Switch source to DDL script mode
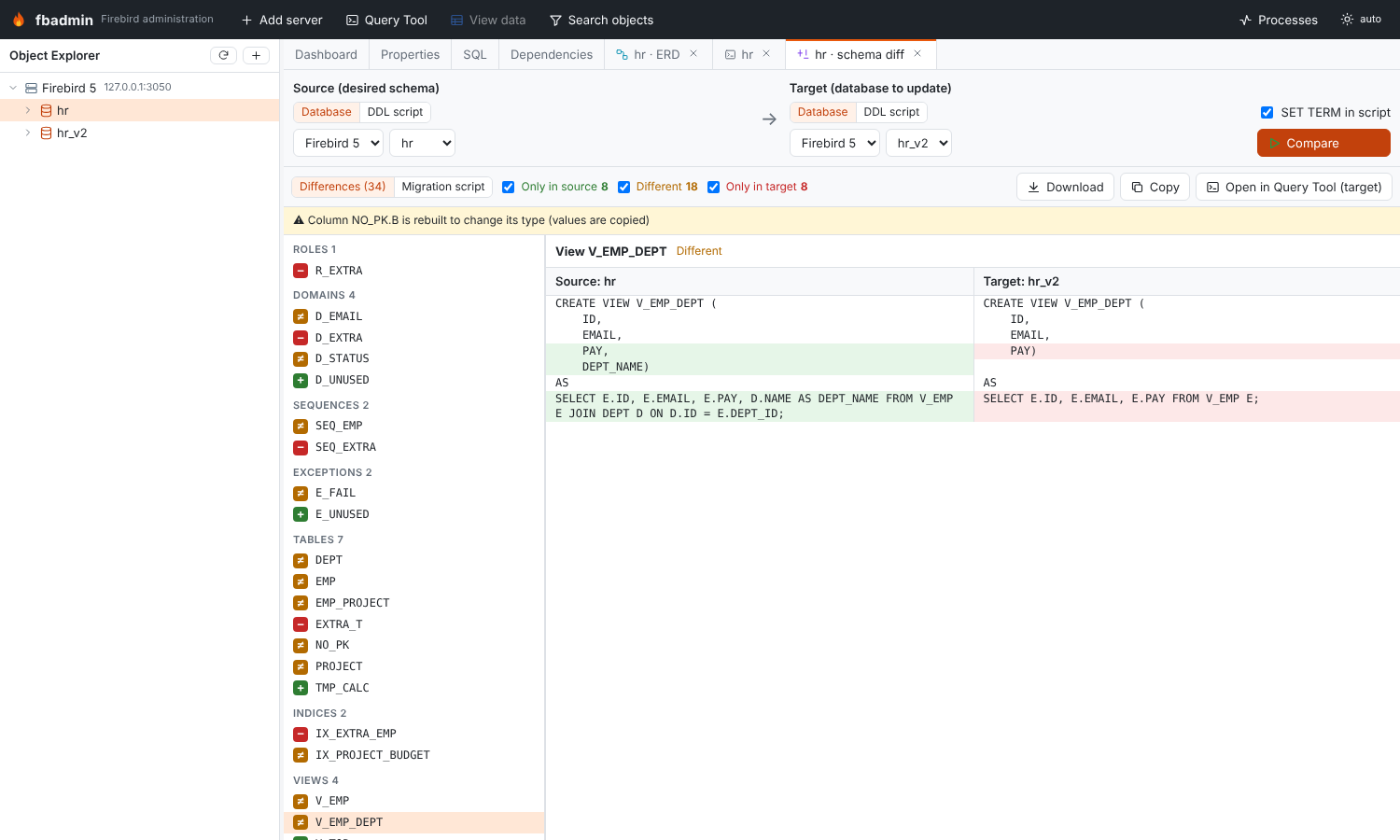The height and width of the screenshot is (840, 1400). [395, 112]
